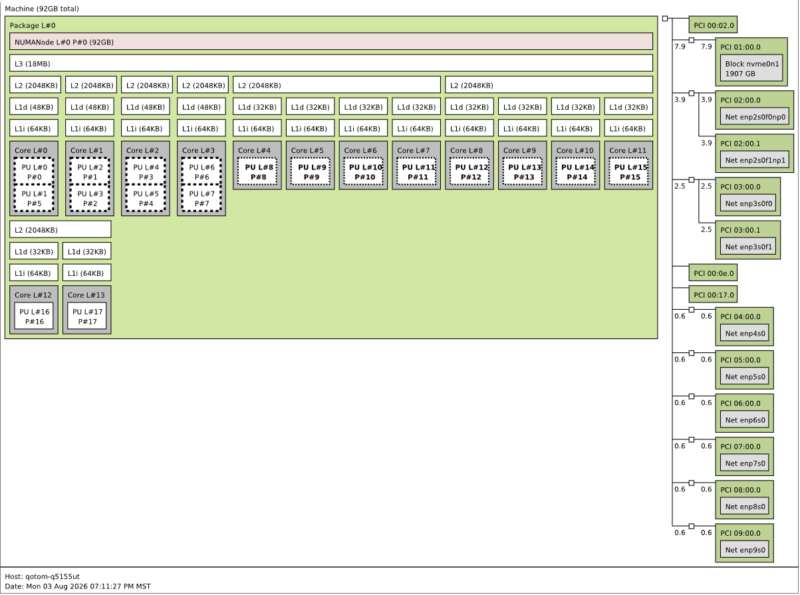Image resolution: width=800 pixels, height=595 pixels.
Task: Click the Core L#2 label
Action: click(x=142, y=151)
